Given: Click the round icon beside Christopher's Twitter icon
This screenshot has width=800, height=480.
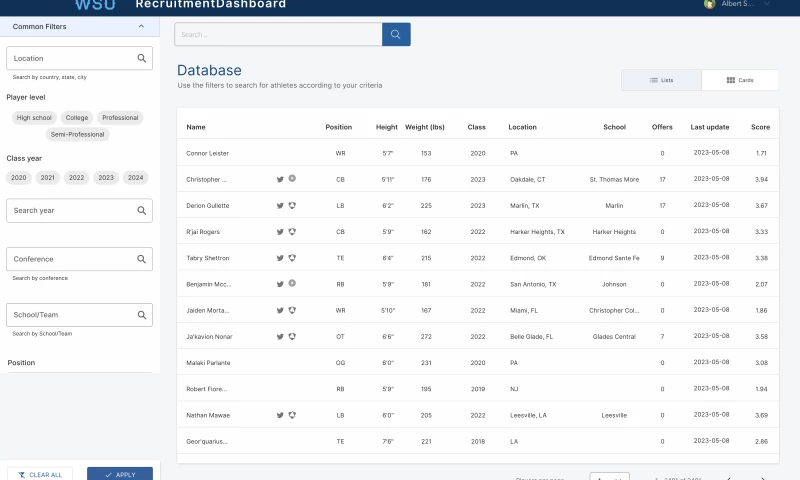Looking at the screenshot, I should (292, 179).
